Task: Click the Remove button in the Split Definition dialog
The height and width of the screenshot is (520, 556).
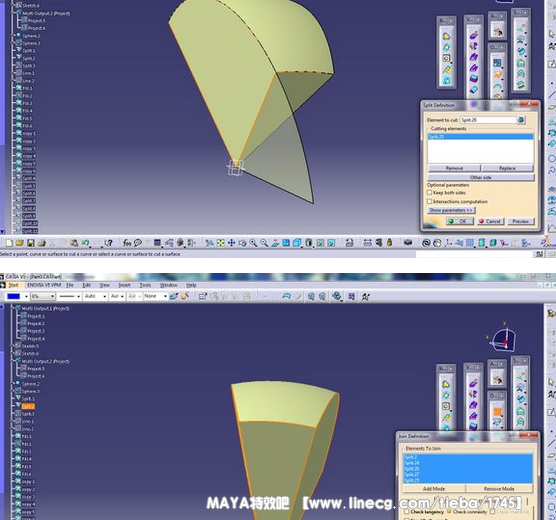Action: pyautogui.click(x=454, y=168)
